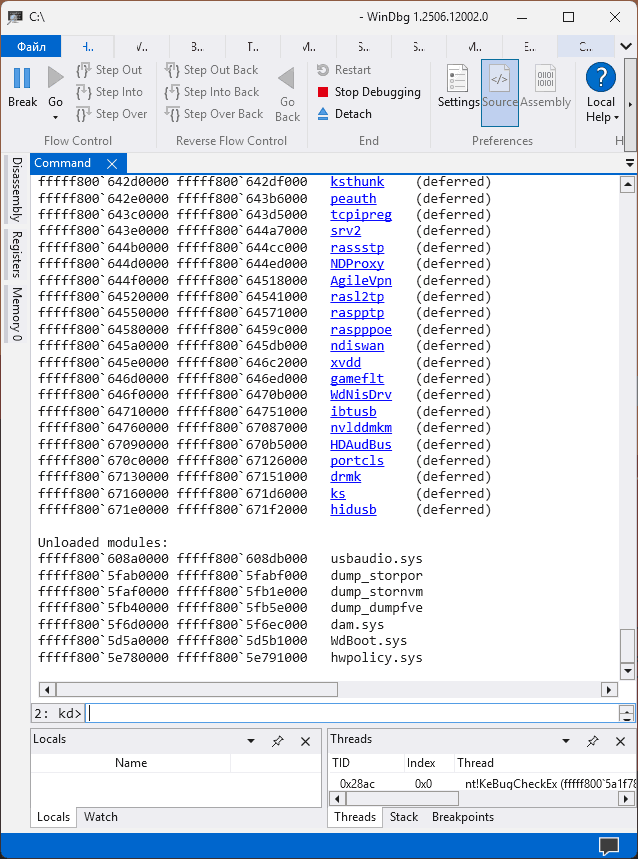This screenshot has height=859, width=638.
Task: Click the kd command input field
Action: (x=350, y=713)
